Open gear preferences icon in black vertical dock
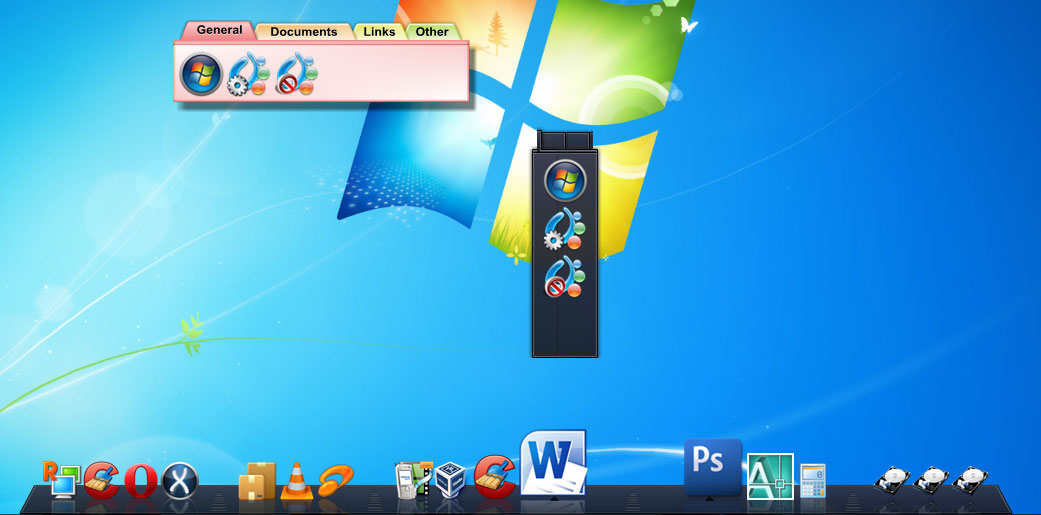The image size is (1041, 515). coord(564,228)
